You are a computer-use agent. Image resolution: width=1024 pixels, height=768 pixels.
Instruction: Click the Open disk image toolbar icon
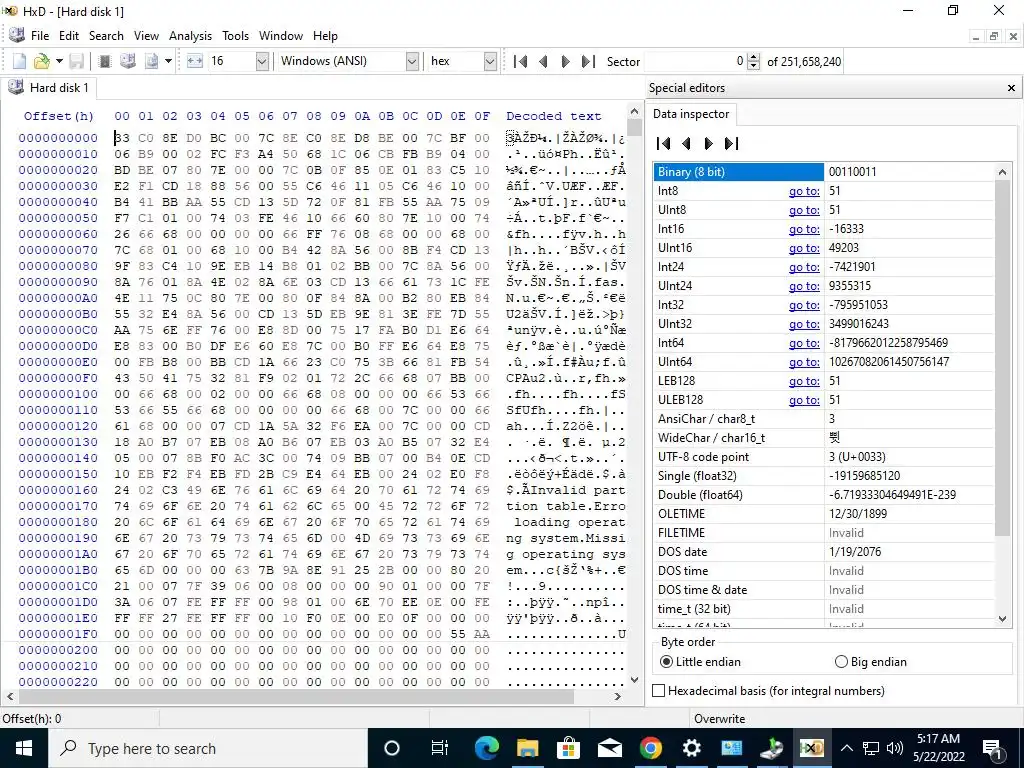(152, 61)
